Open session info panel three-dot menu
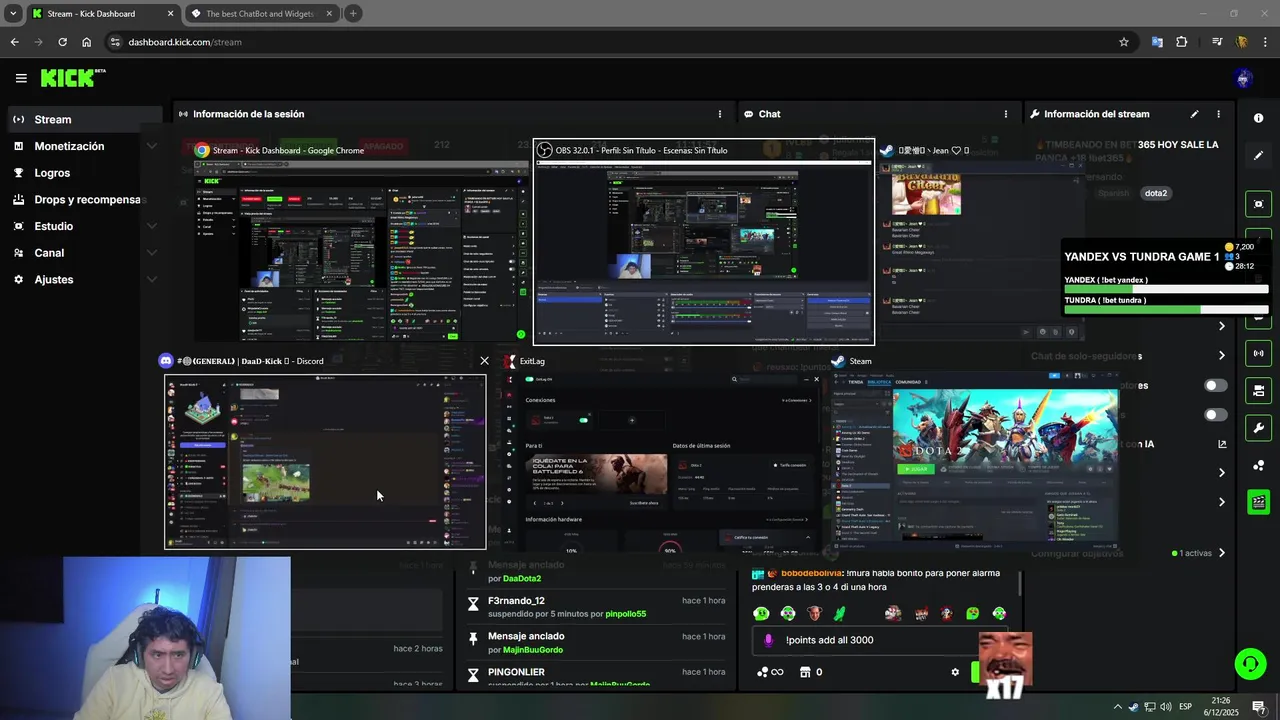The image size is (1280, 720). point(719,114)
